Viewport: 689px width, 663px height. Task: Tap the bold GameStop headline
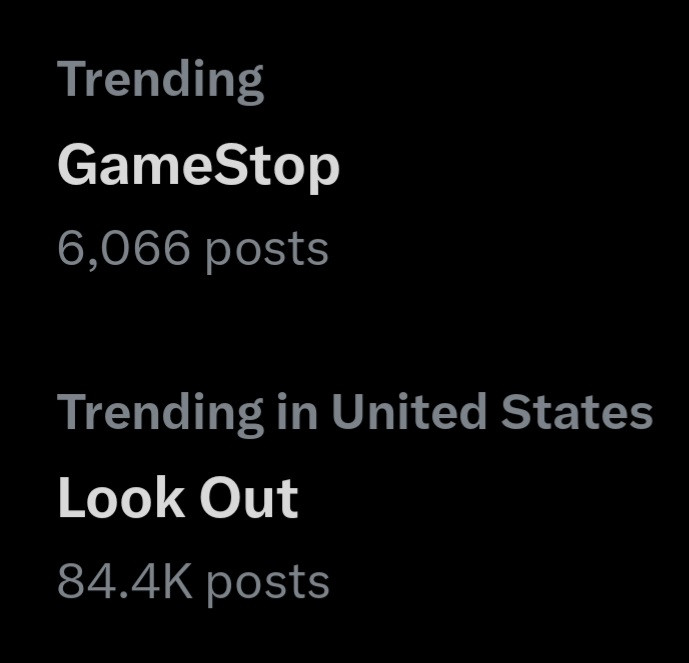tap(198, 166)
